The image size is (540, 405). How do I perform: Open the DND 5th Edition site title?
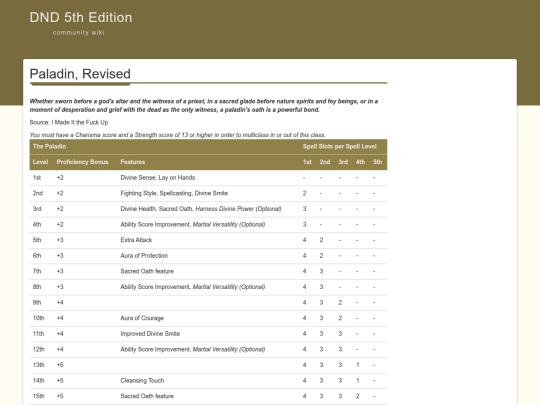coord(81,17)
